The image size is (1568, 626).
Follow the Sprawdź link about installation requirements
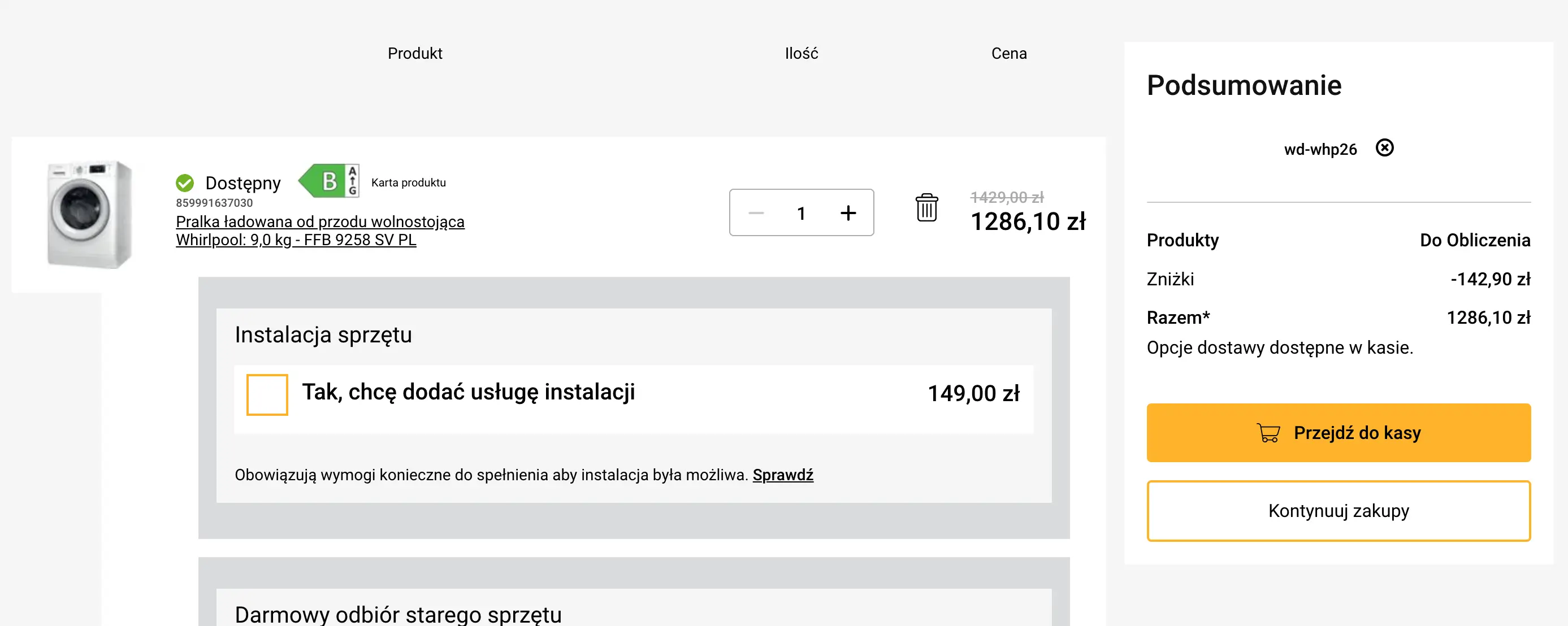coord(783,475)
